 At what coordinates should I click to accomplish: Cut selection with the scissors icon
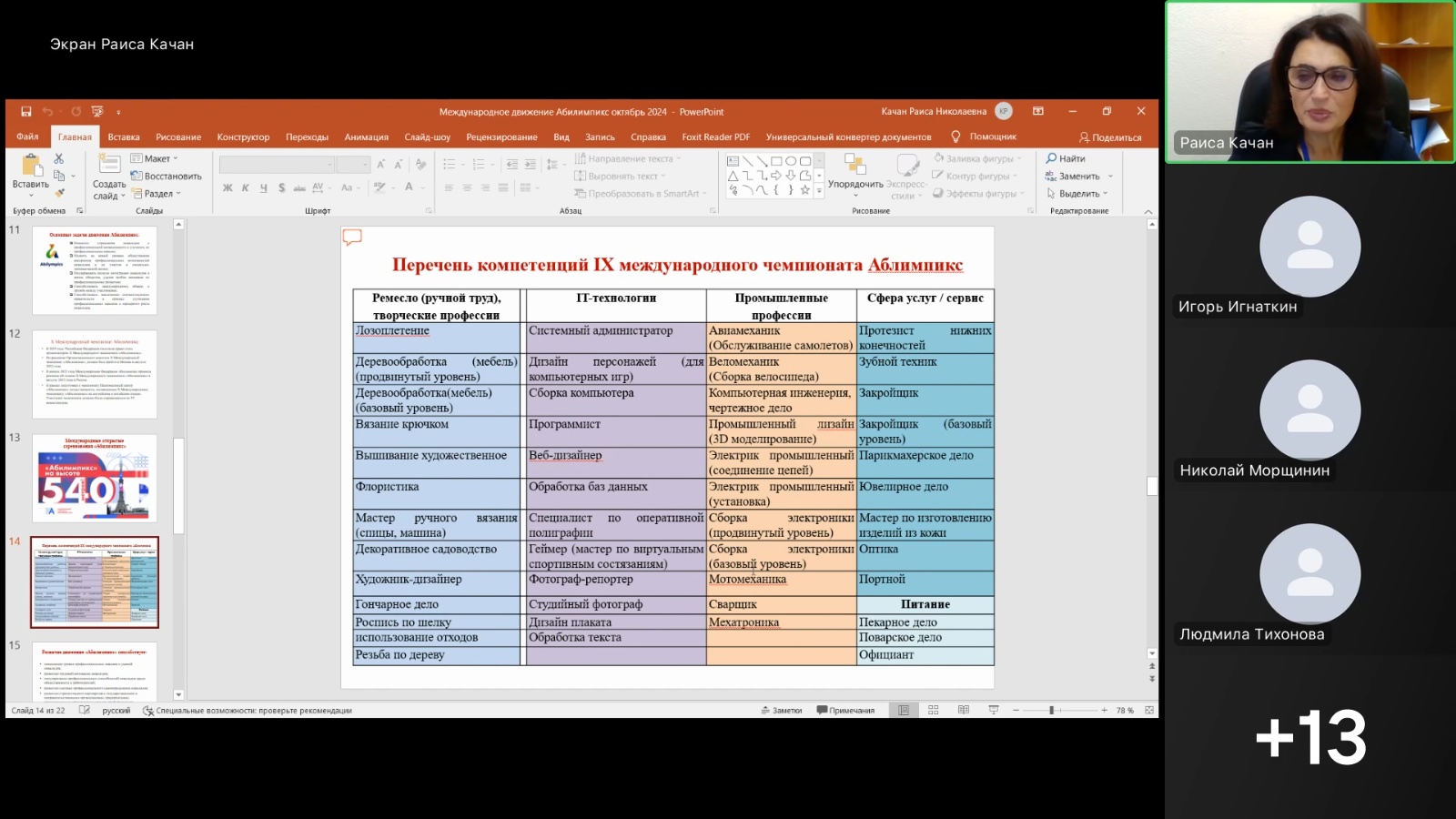pyautogui.click(x=59, y=159)
